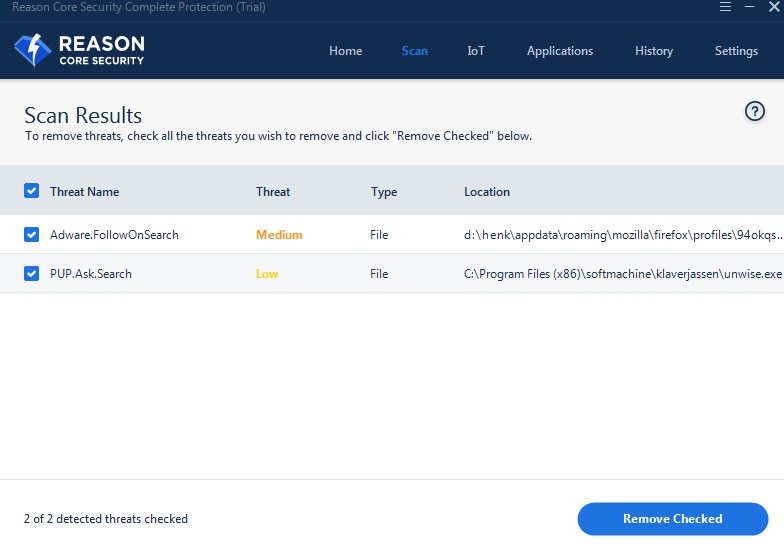Click the Medium threat level label
The width and height of the screenshot is (784, 554).
[279, 234]
